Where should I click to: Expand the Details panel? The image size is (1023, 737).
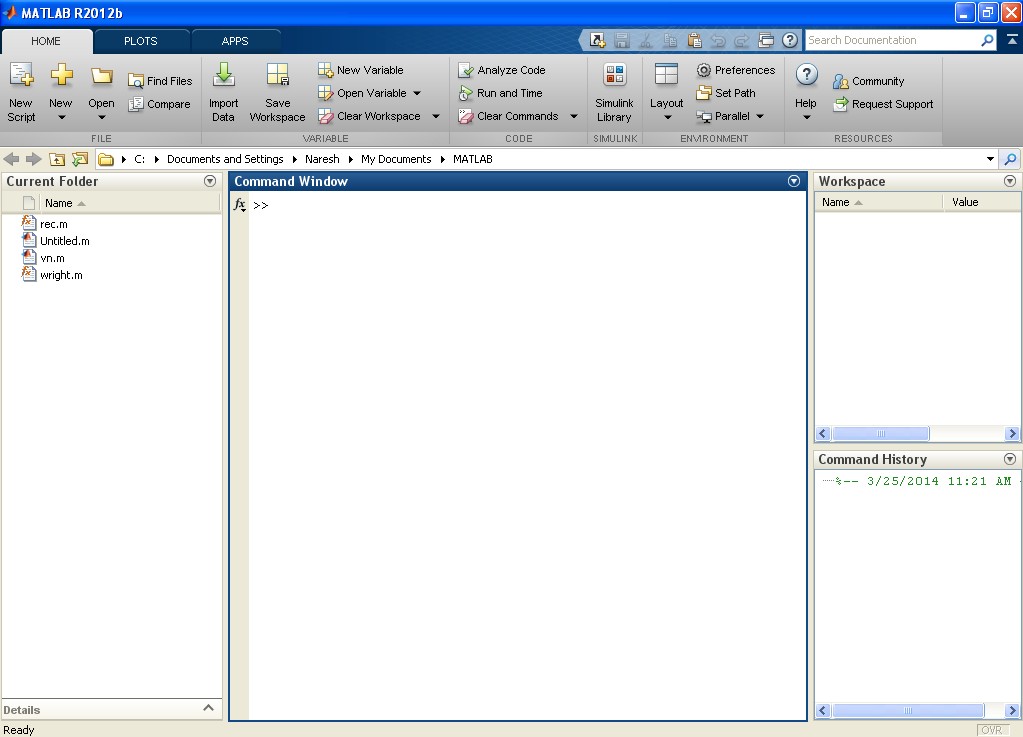coord(208,708)
